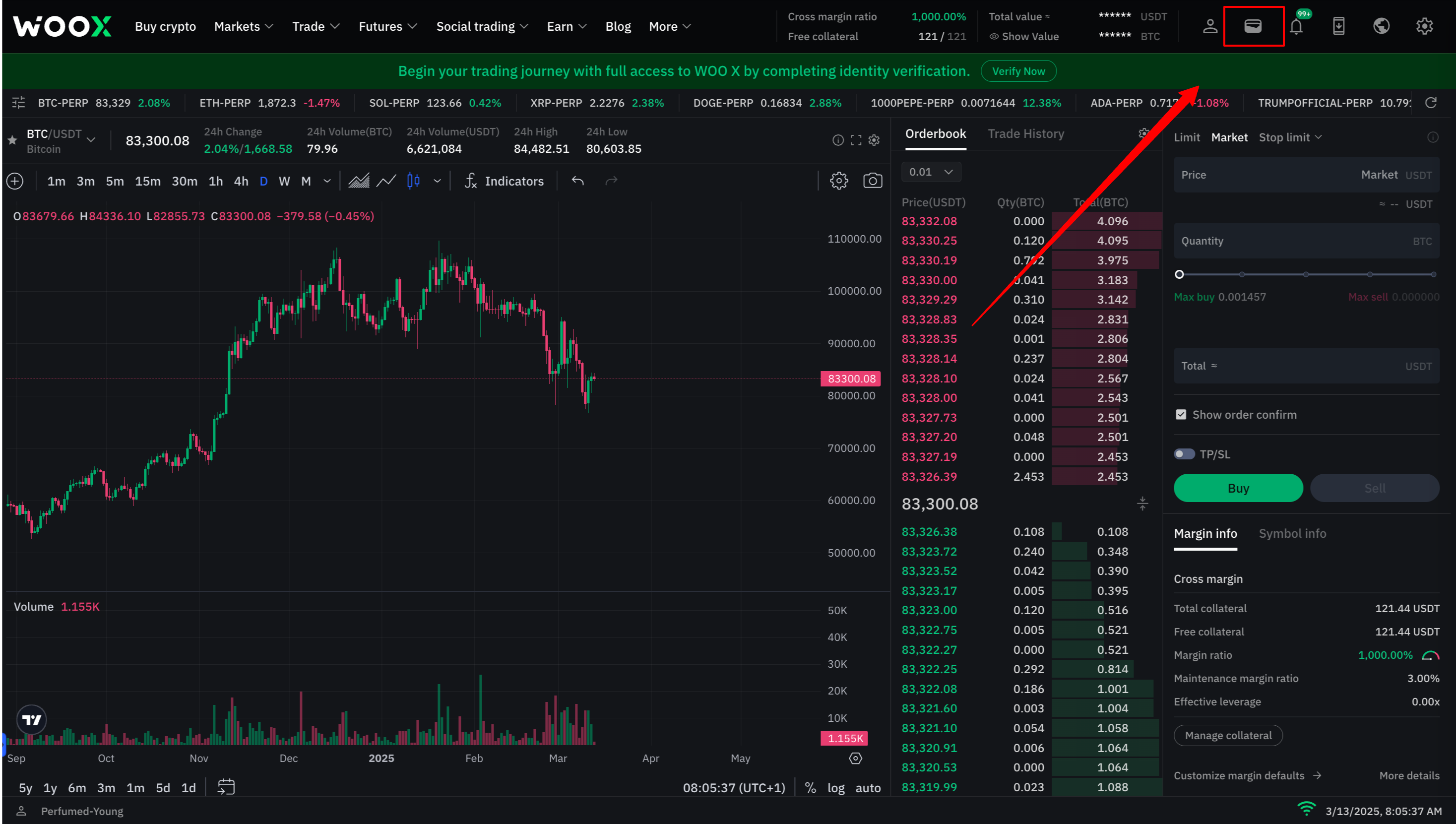Viewport: 1456px width, 824px height.
Task: Open the go-to-date calendar icon
Action: coord(226,787)
